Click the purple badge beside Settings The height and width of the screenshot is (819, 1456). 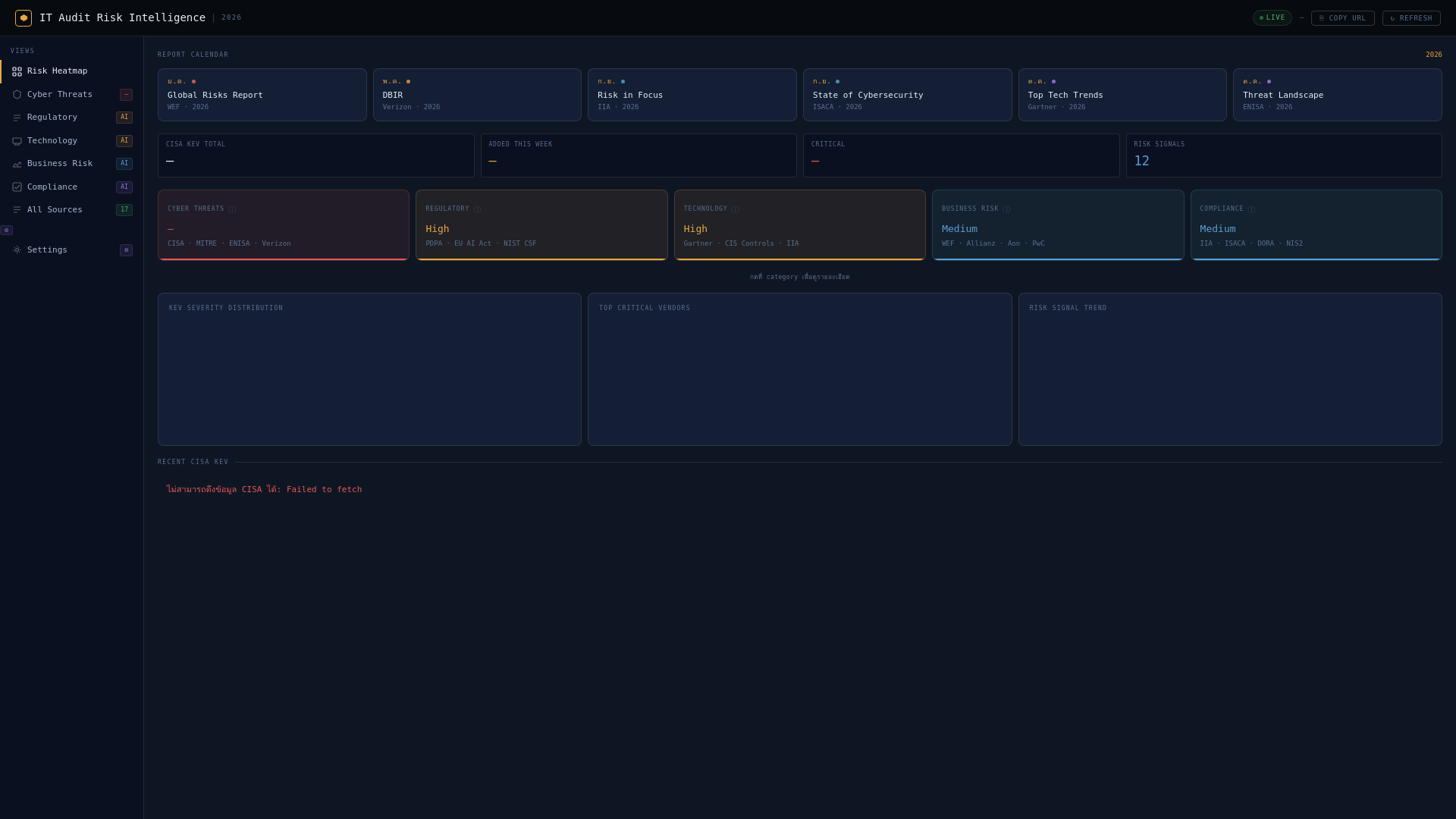tap(126, 250)
